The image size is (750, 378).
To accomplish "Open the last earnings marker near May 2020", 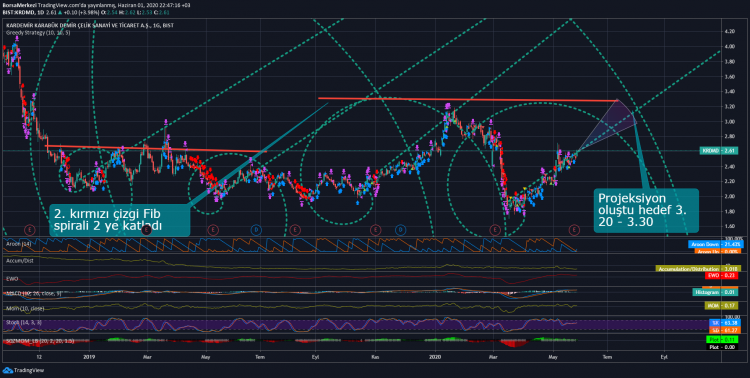I will pyautogui.click(x=574, y=230).
